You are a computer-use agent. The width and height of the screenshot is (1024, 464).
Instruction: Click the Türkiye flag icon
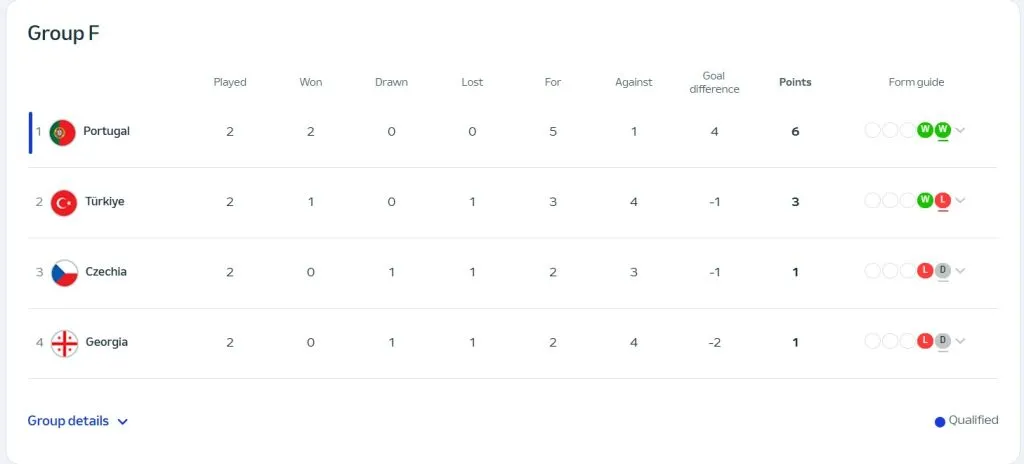(64, 202)
